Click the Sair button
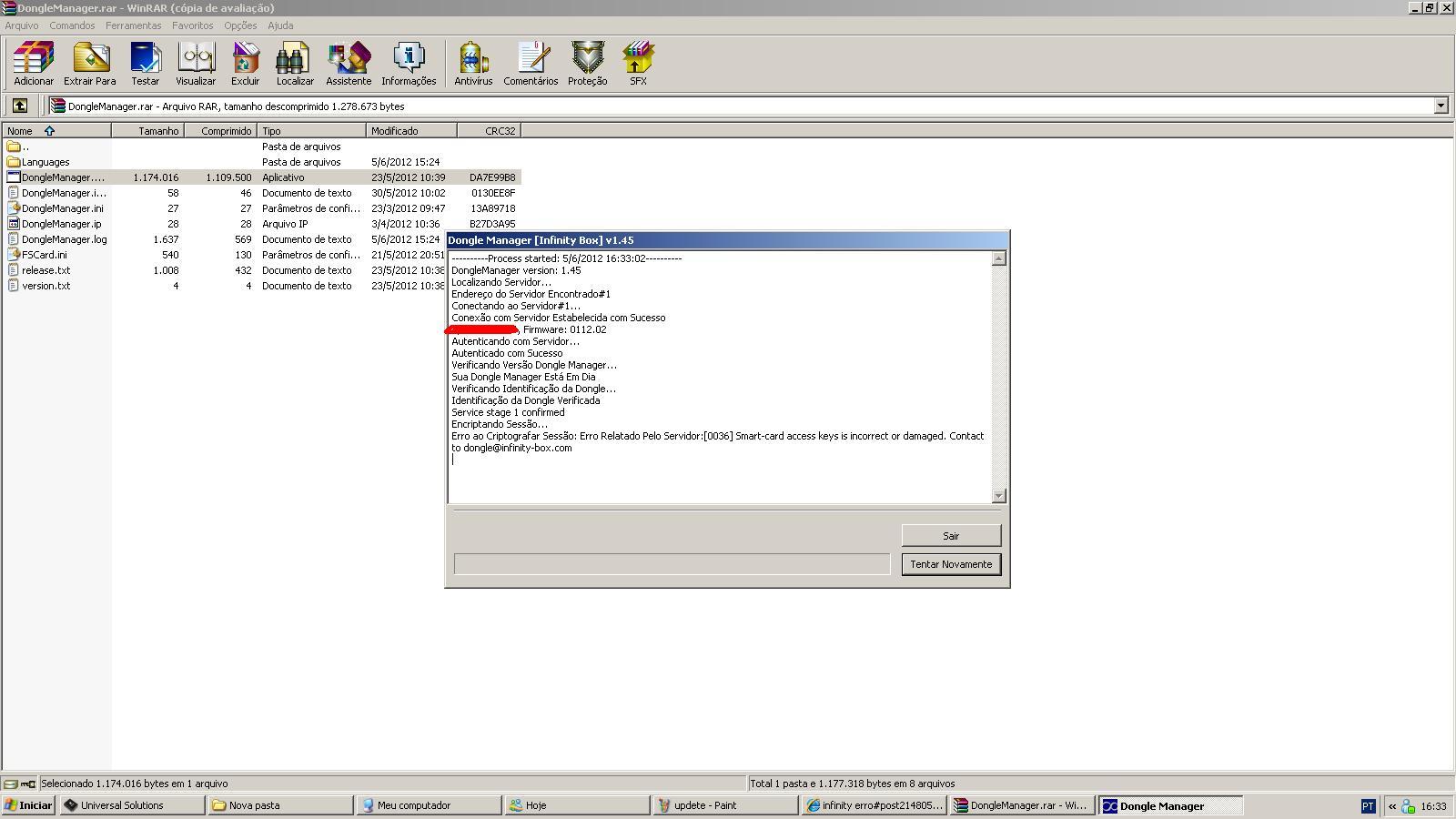Image resolution: width=1456 pixels, height=819 pixels. coord(951,536)
